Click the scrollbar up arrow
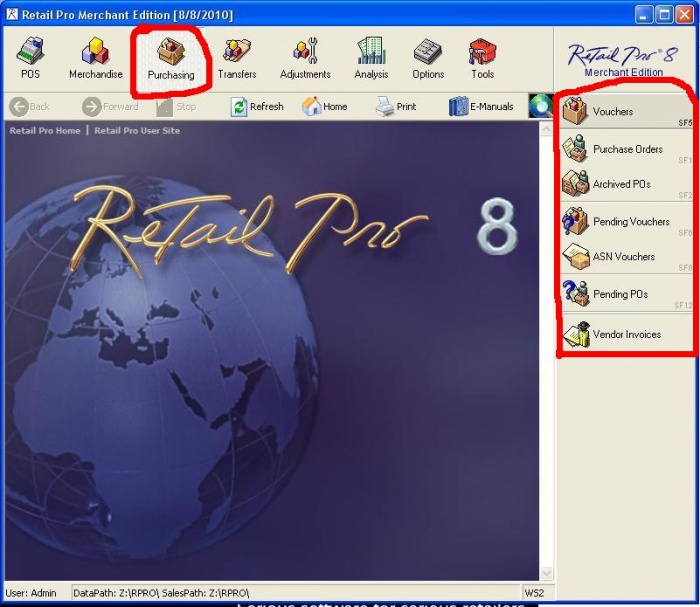This screenshot has height=607, width=700. (x=546, y=129)
